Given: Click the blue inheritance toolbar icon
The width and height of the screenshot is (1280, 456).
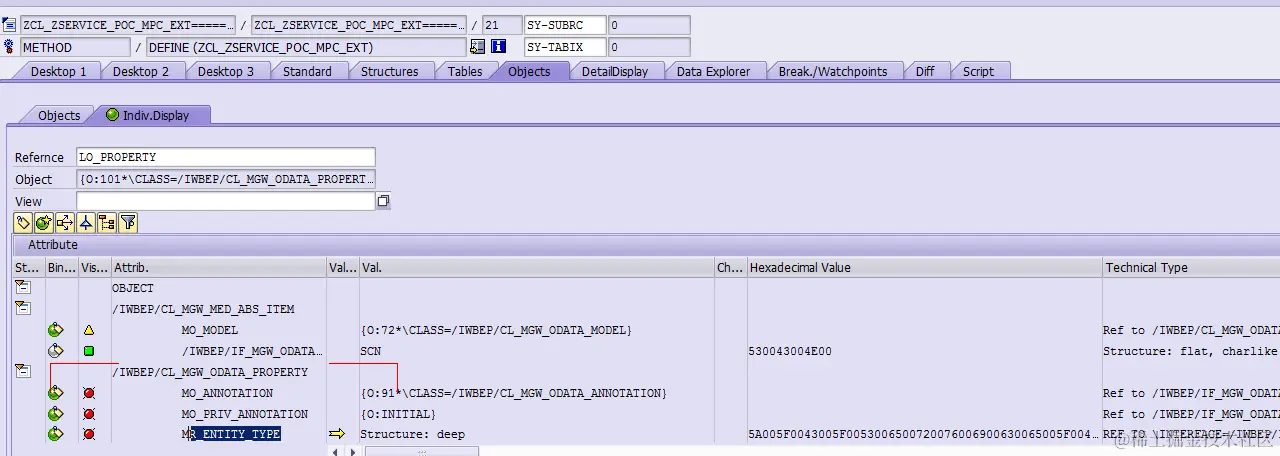Looking at the screenshot, I should pyautogui.click(x=86, y=223).
